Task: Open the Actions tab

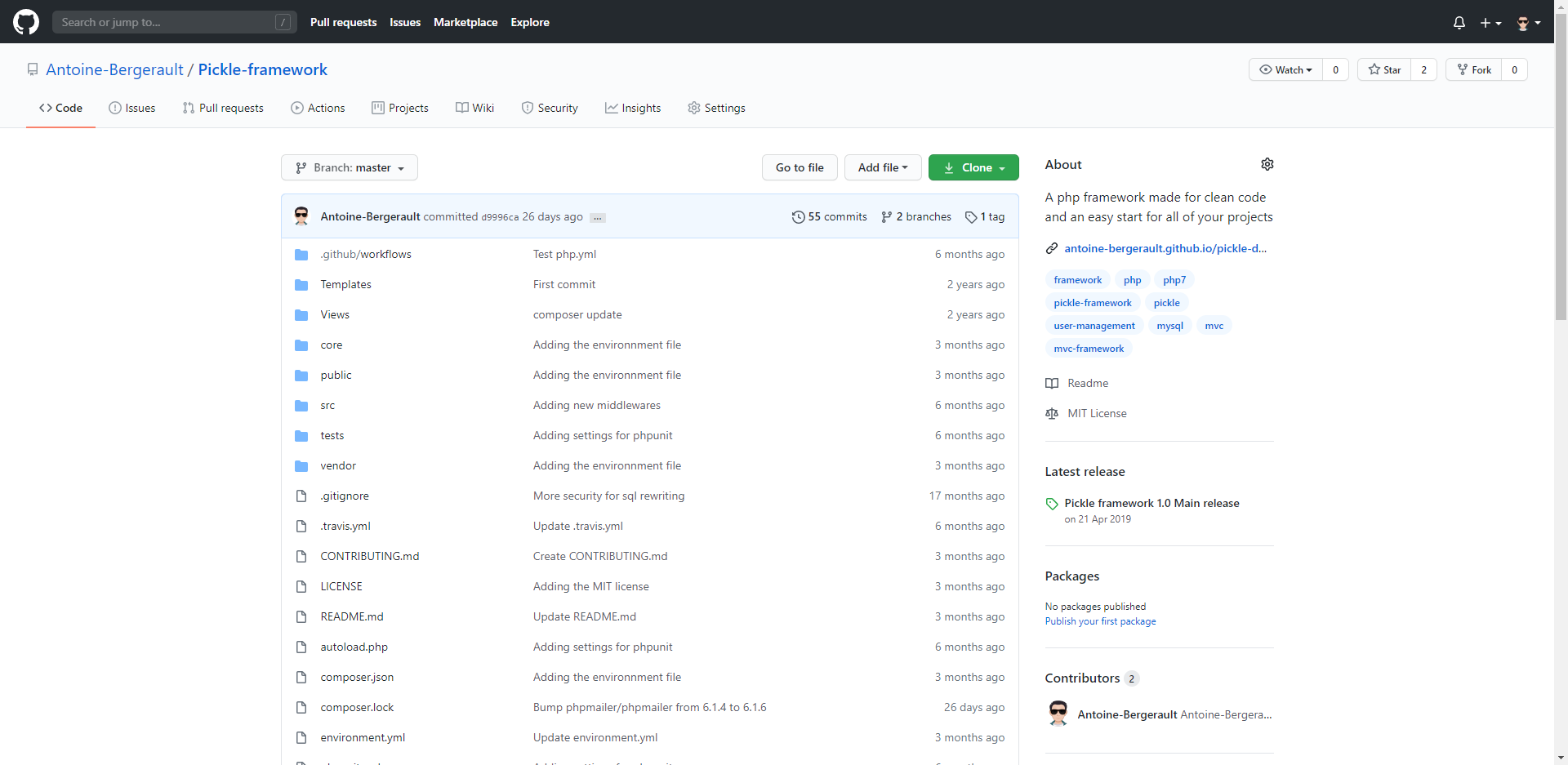Action: [318, 108]
